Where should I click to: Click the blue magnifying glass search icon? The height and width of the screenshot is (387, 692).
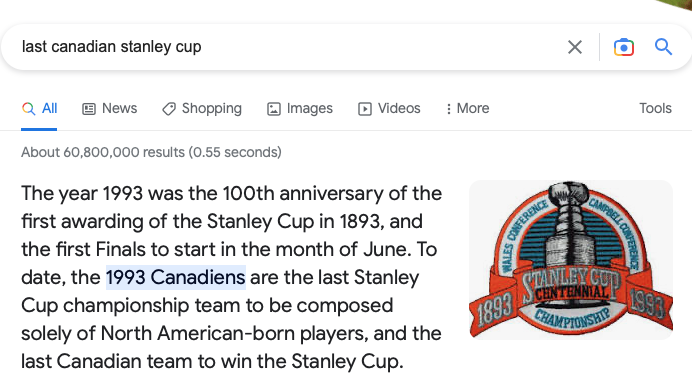[x=663, y=46]
